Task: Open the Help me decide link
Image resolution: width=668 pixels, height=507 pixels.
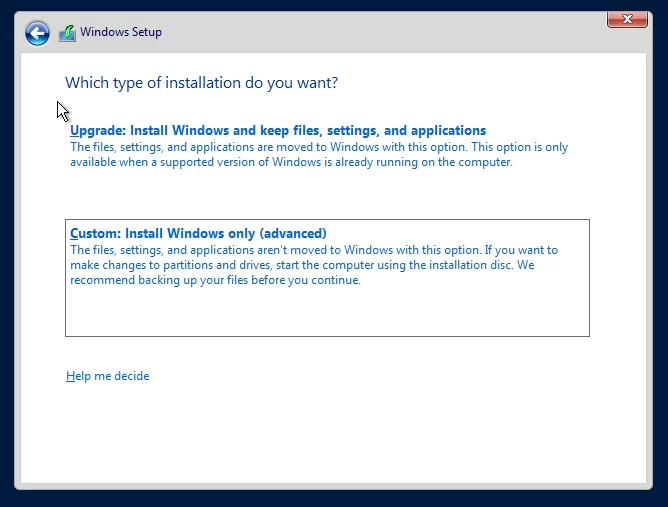Action: pos(107,376)
